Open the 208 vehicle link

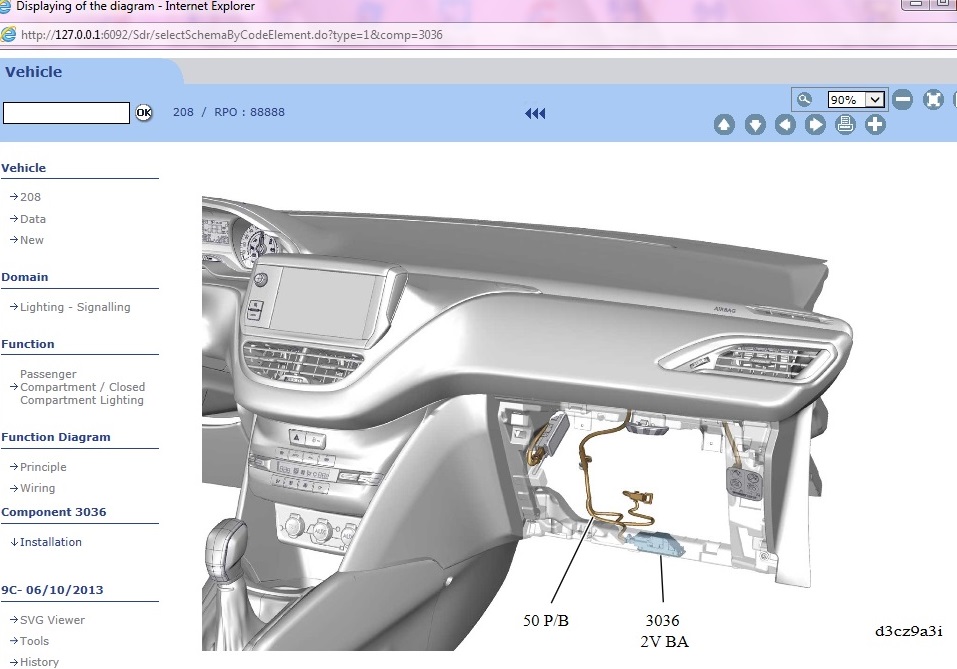(x=30, y=197)
